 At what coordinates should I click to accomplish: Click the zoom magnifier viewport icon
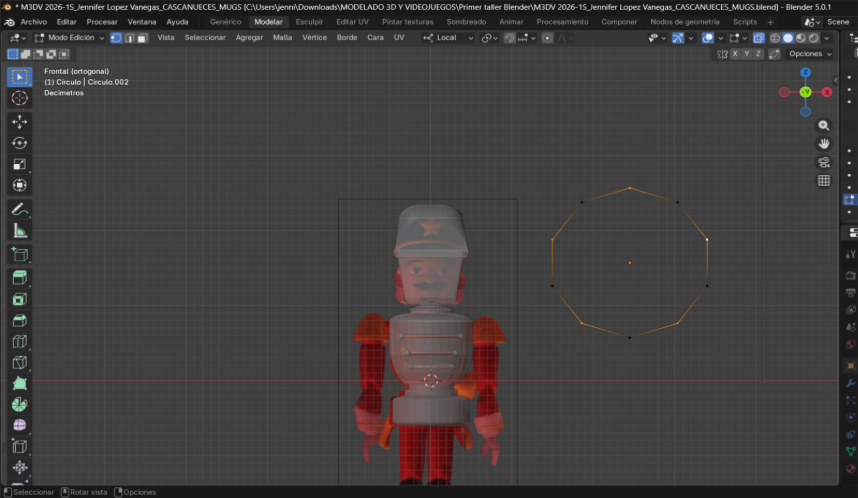coord(824,126)
